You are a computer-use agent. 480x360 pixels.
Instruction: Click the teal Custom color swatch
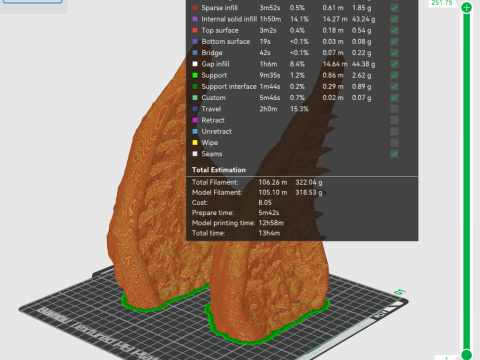pos(195,98)
